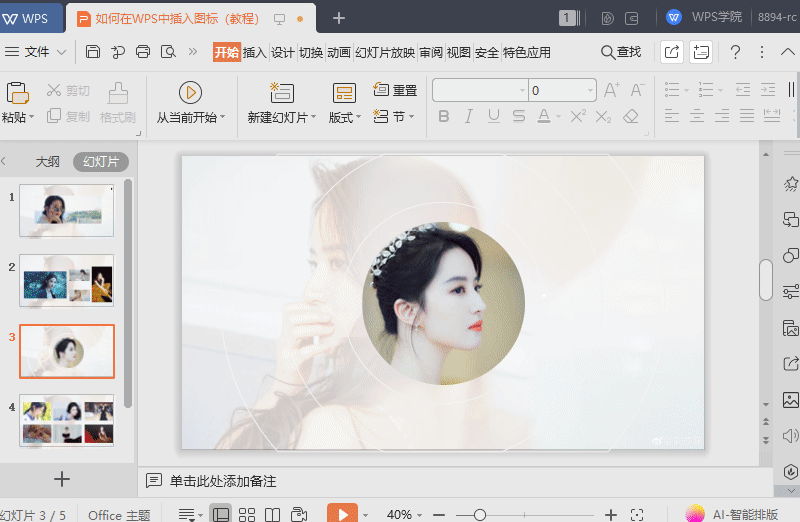Expand more quick-access tools chevron
The image size is (800, 522).
pos(192,52)
